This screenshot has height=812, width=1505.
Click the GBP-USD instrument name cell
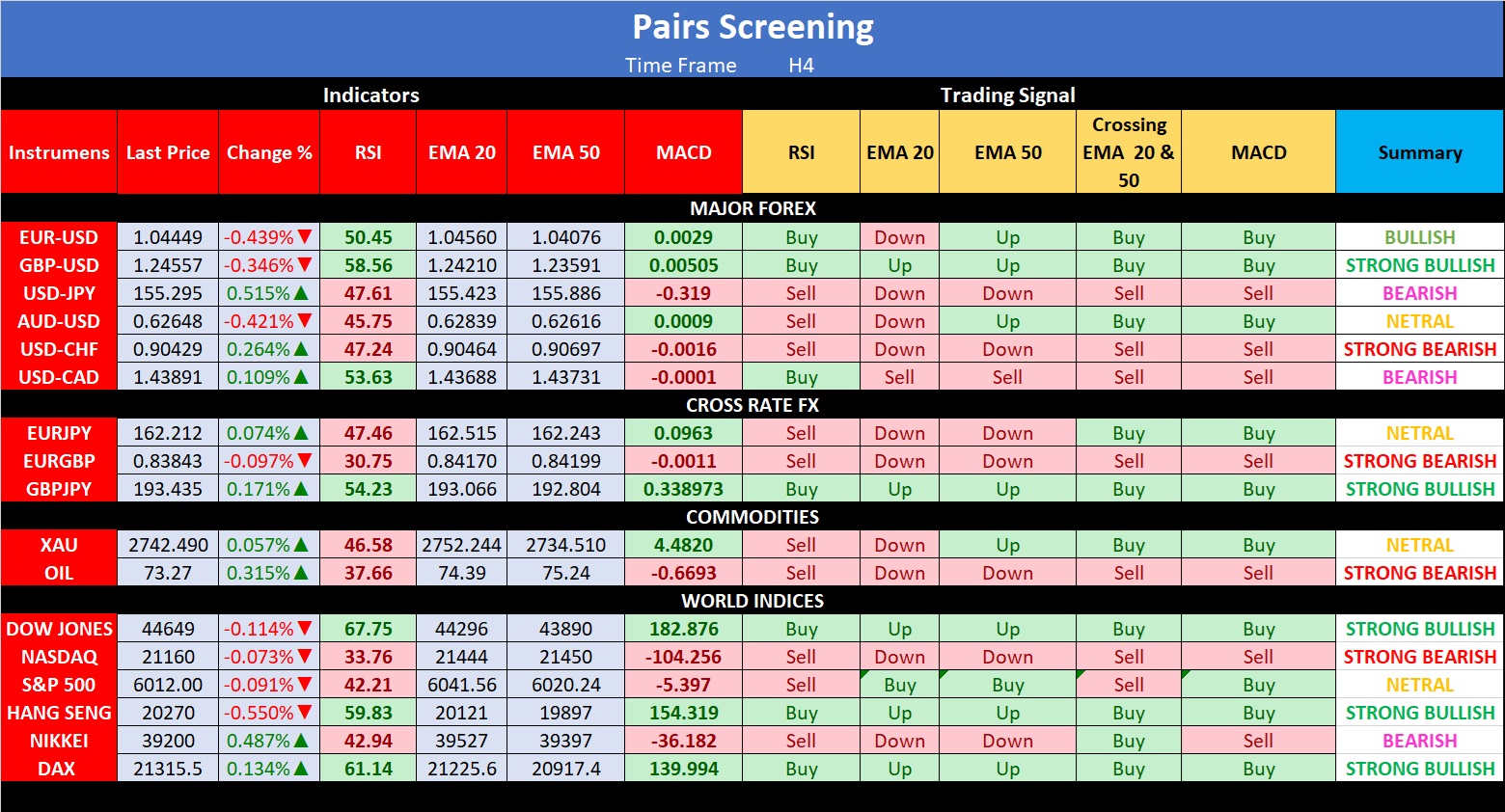(x=59, y=265)
